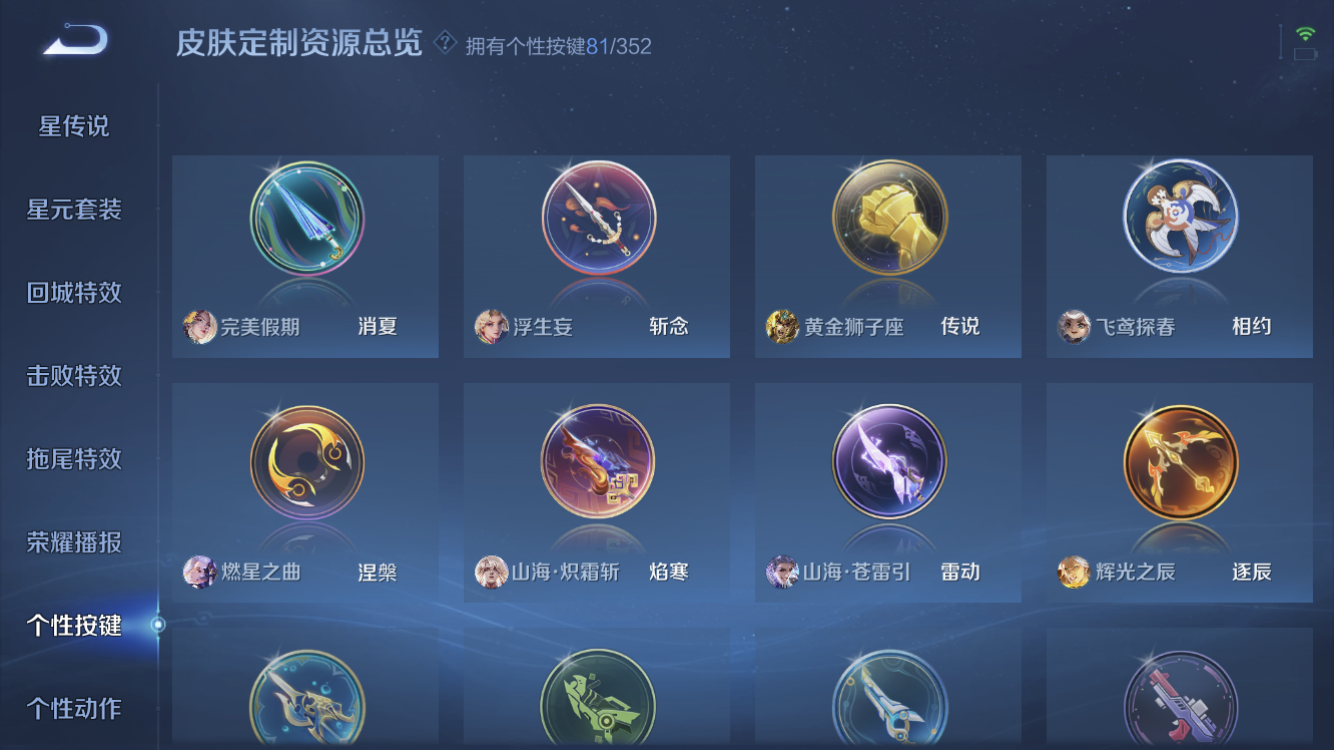1334x750 pixels.
Task: Select the 完美假期 消夏 sword key icon
Action: (307, 219)
